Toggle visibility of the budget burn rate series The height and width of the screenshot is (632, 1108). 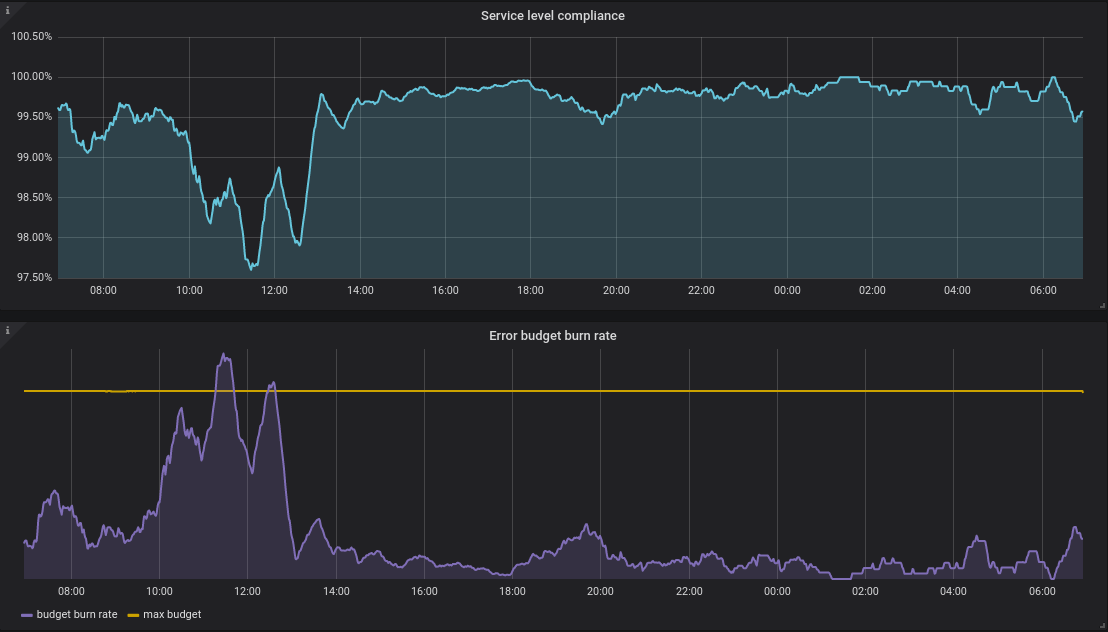click(77, 614)
